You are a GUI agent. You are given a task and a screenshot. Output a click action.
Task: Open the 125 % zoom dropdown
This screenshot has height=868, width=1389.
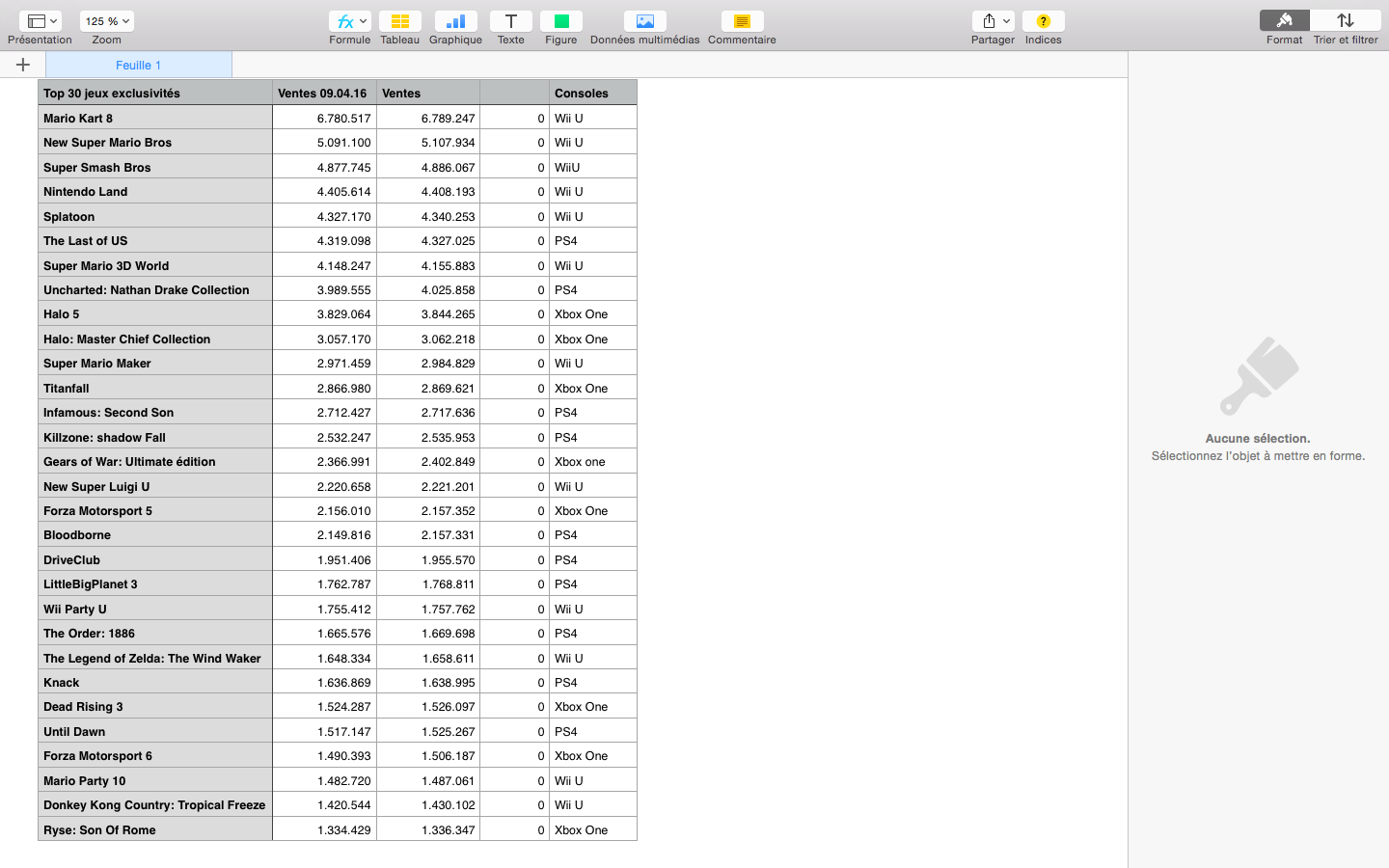coord(107,21)
